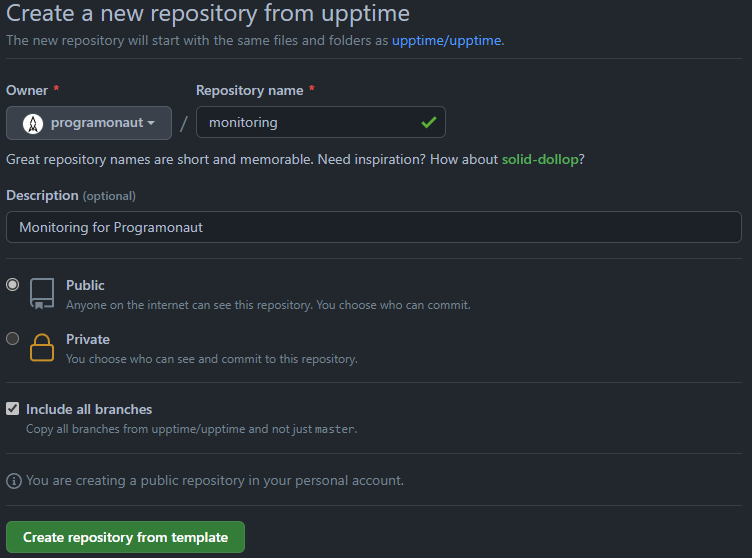Screen dimensions: 752x558
Task: Toggle the Include all branches checkbox
Action: (x=12, y=409)
